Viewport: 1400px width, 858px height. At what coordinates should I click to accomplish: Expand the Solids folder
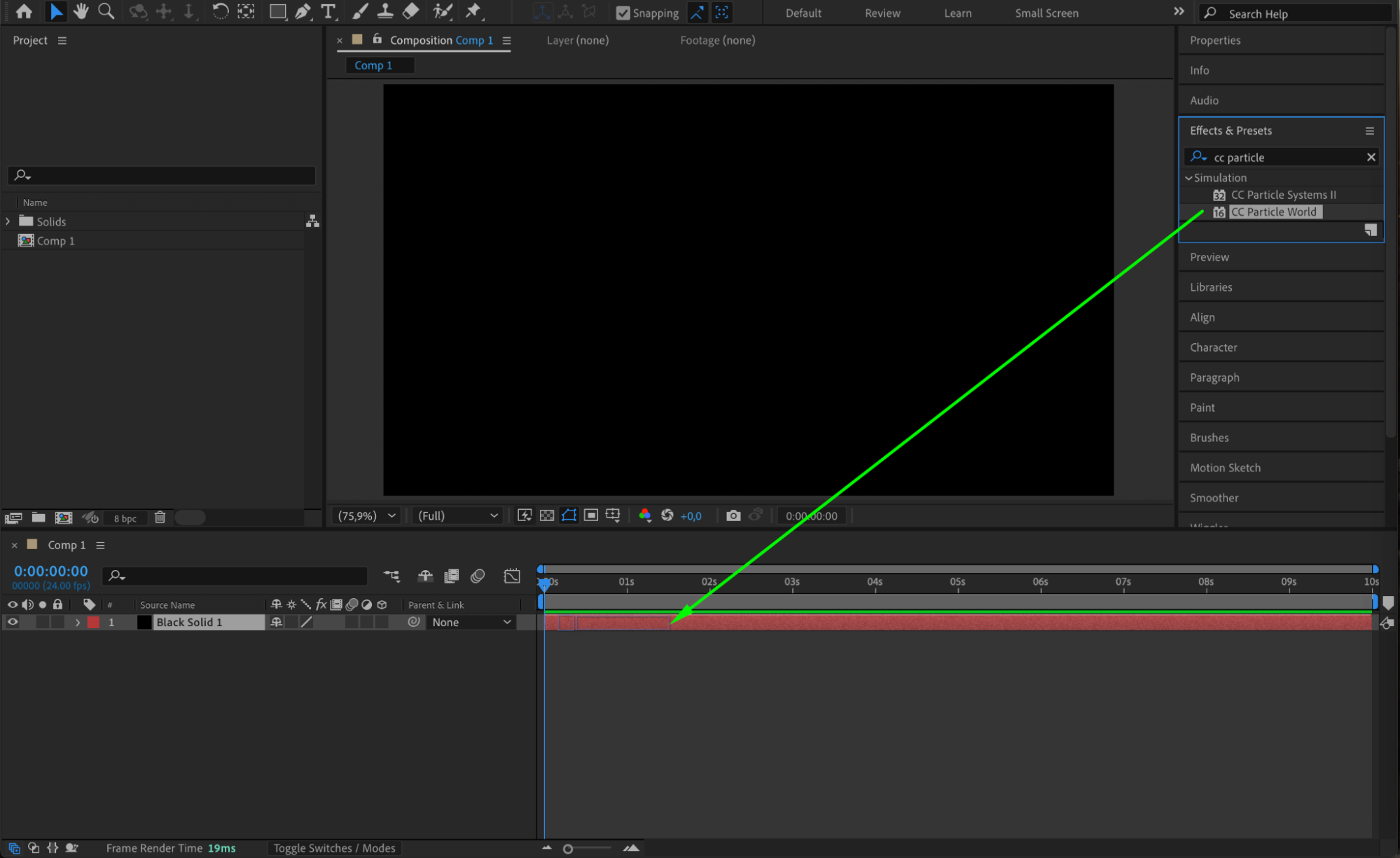pyautogui.click(x=8, y=221)
